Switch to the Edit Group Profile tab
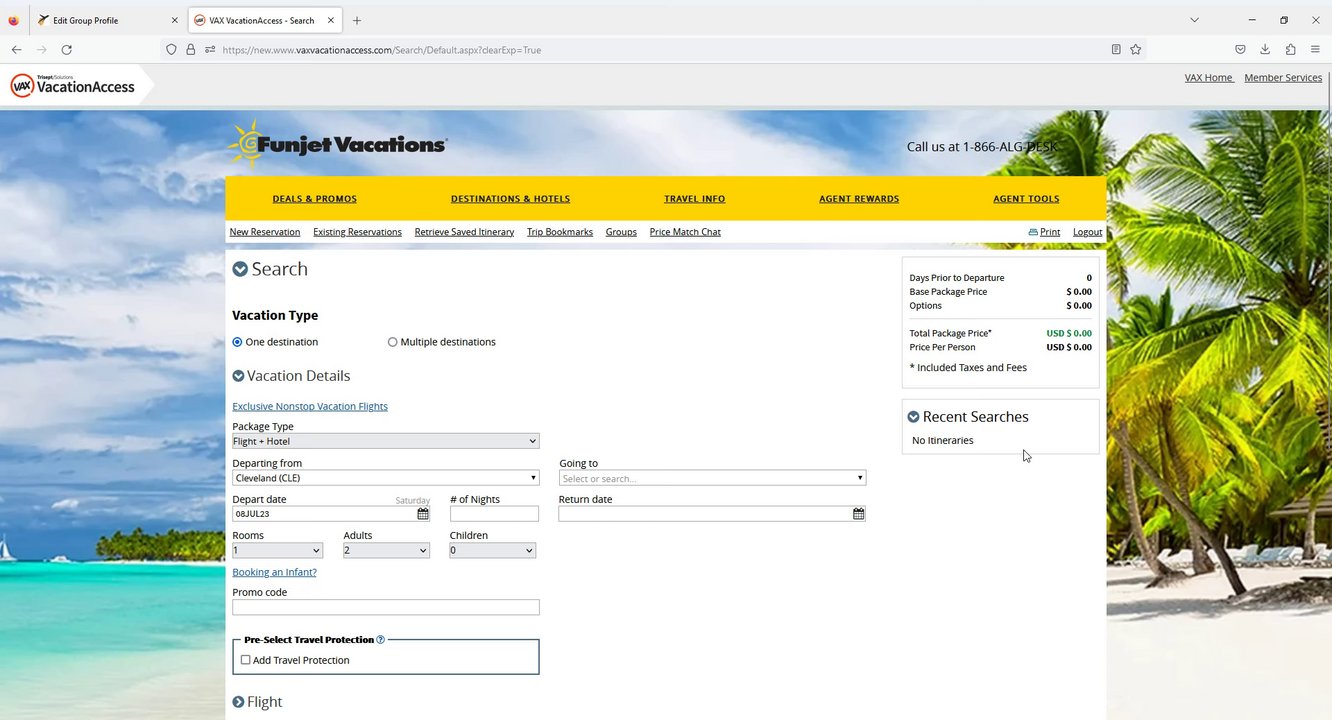Viewport: 1332px width, 720px height. tap(106, 20)
